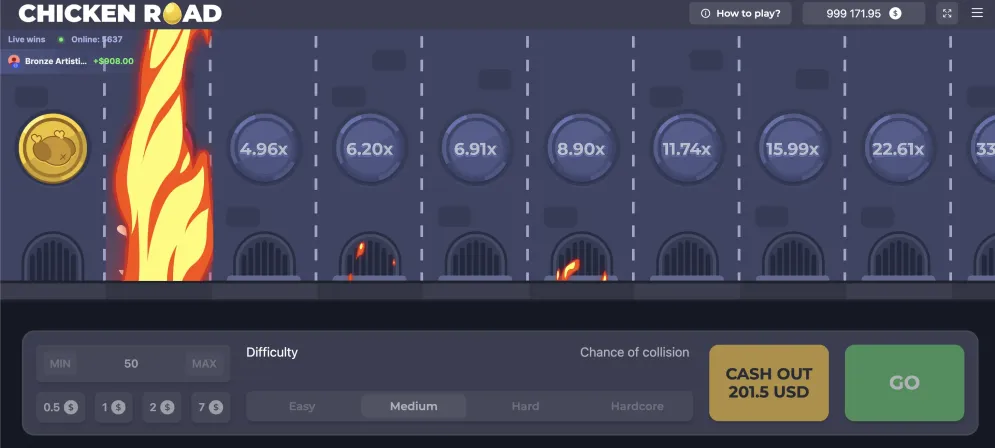The image size is (995, 448).
Task: Click the Difficulty label
Action: (272, 352)
